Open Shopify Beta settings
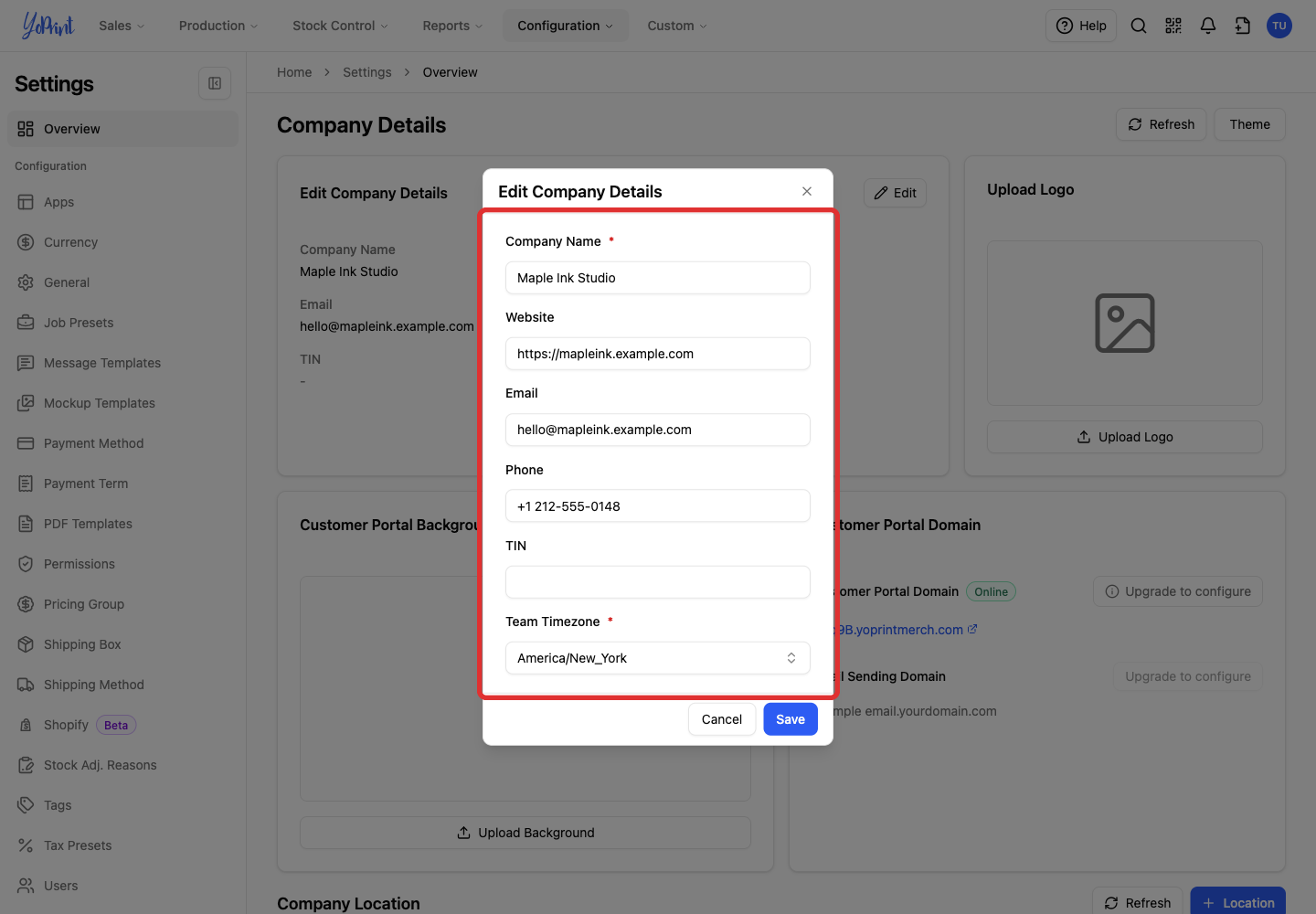Screen dimensions: 1316x914 tap(122, 725)
